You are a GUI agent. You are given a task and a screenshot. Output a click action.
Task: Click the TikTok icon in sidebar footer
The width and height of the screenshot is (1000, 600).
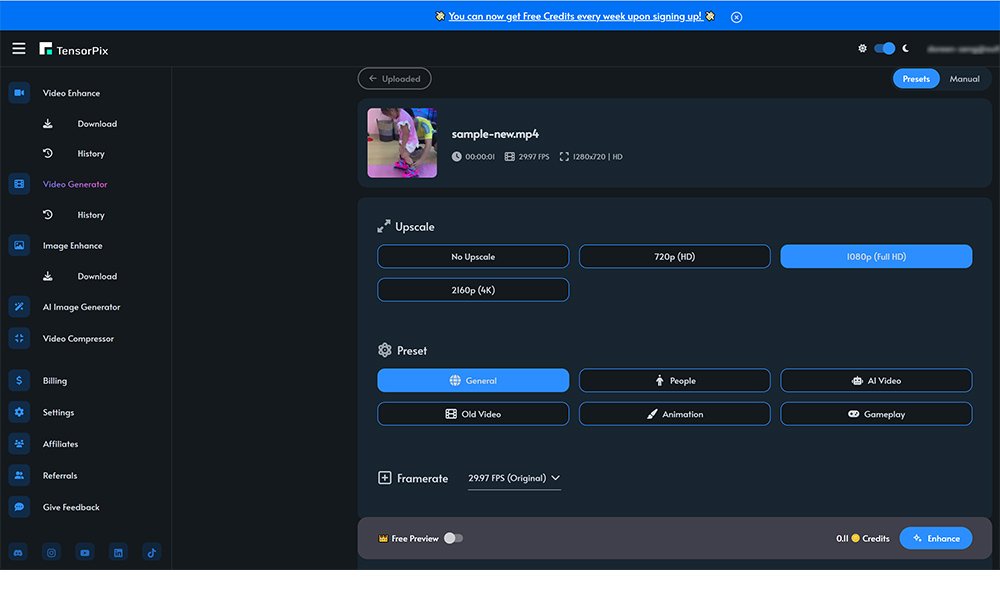[151, 552]
